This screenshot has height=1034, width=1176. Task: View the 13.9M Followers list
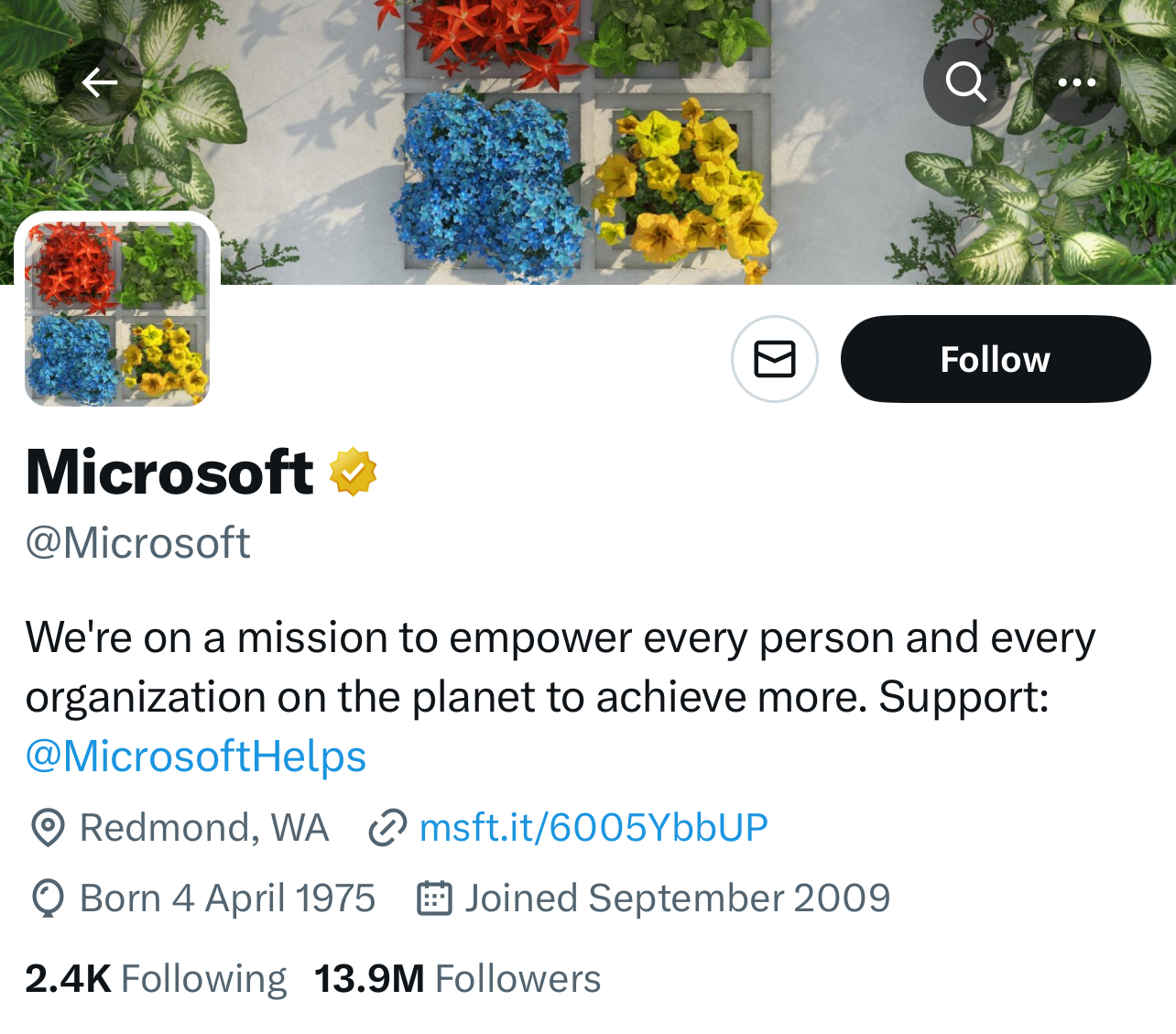pos(457,979)
